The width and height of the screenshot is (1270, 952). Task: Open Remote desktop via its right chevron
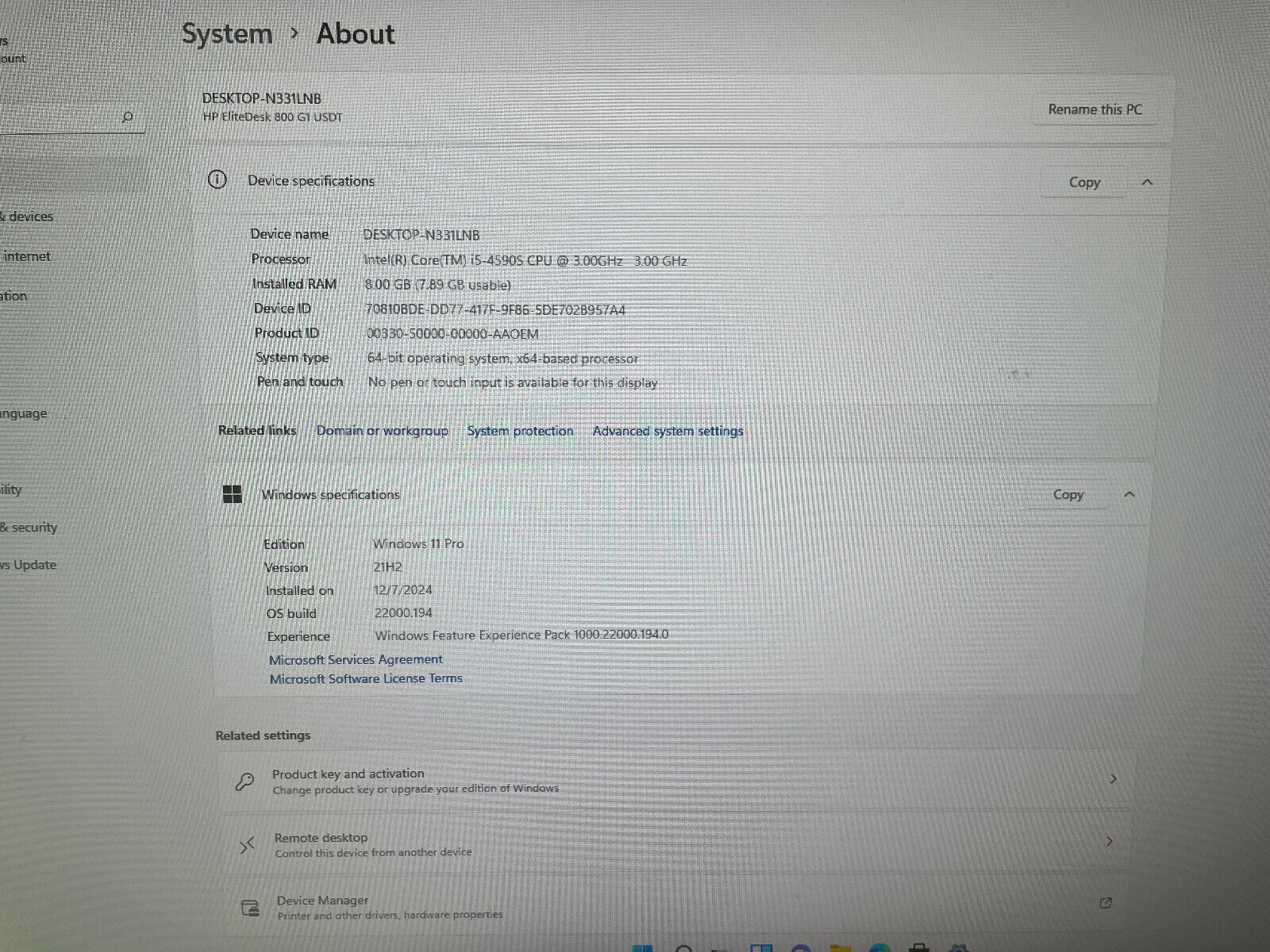click(1110, 841)
